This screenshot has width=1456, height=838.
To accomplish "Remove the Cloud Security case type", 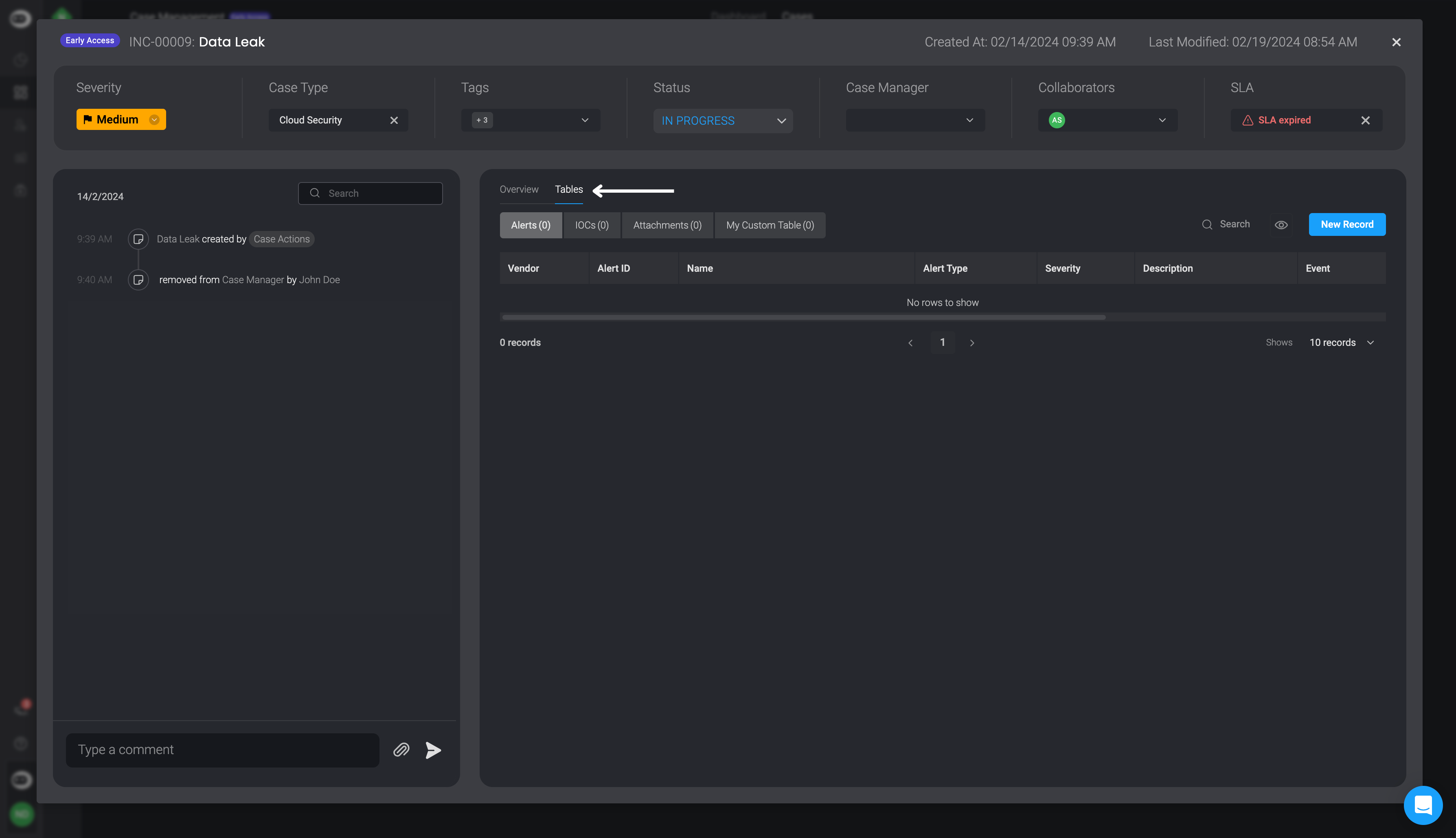I will 394,120.
